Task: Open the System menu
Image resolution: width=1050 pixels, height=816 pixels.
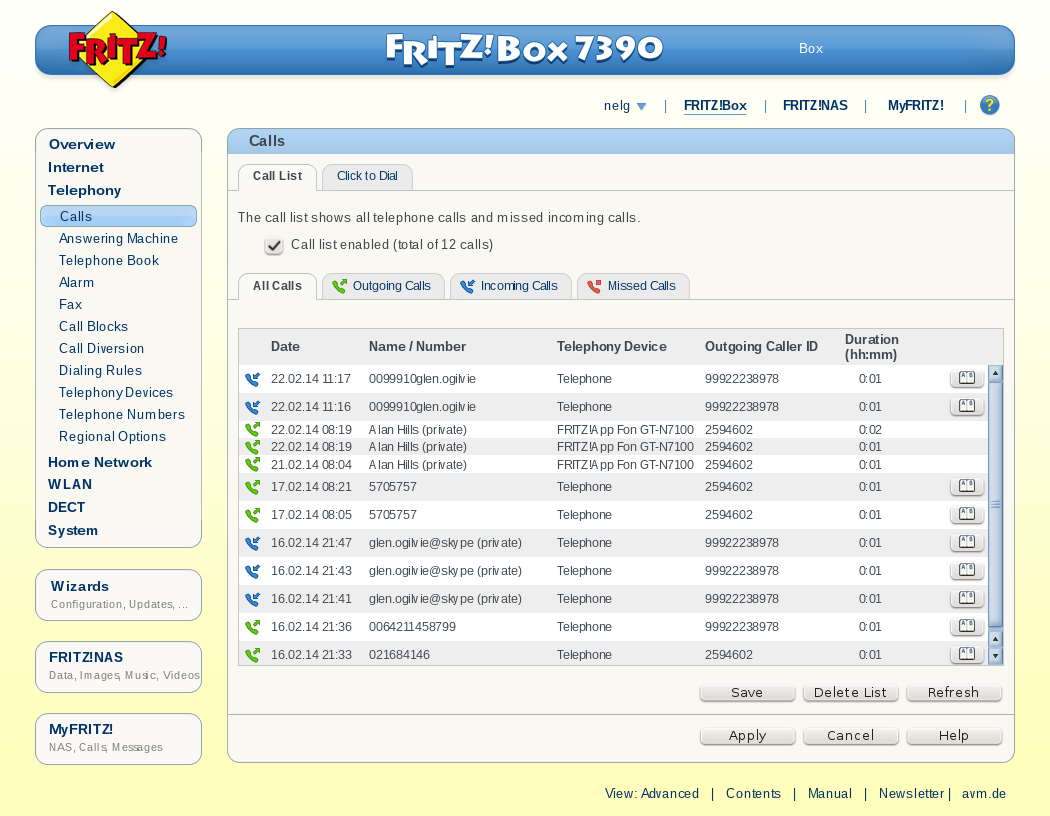Action: tap(72, 530)
